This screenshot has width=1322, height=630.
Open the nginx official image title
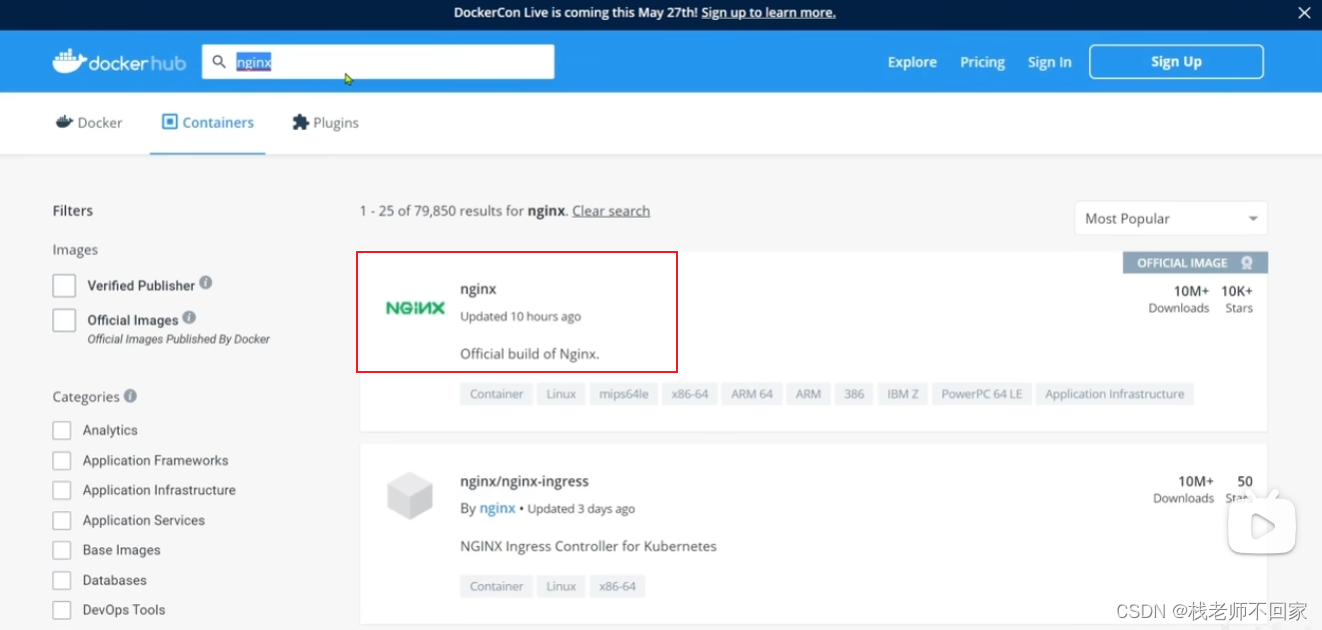[x=478, y=289]
